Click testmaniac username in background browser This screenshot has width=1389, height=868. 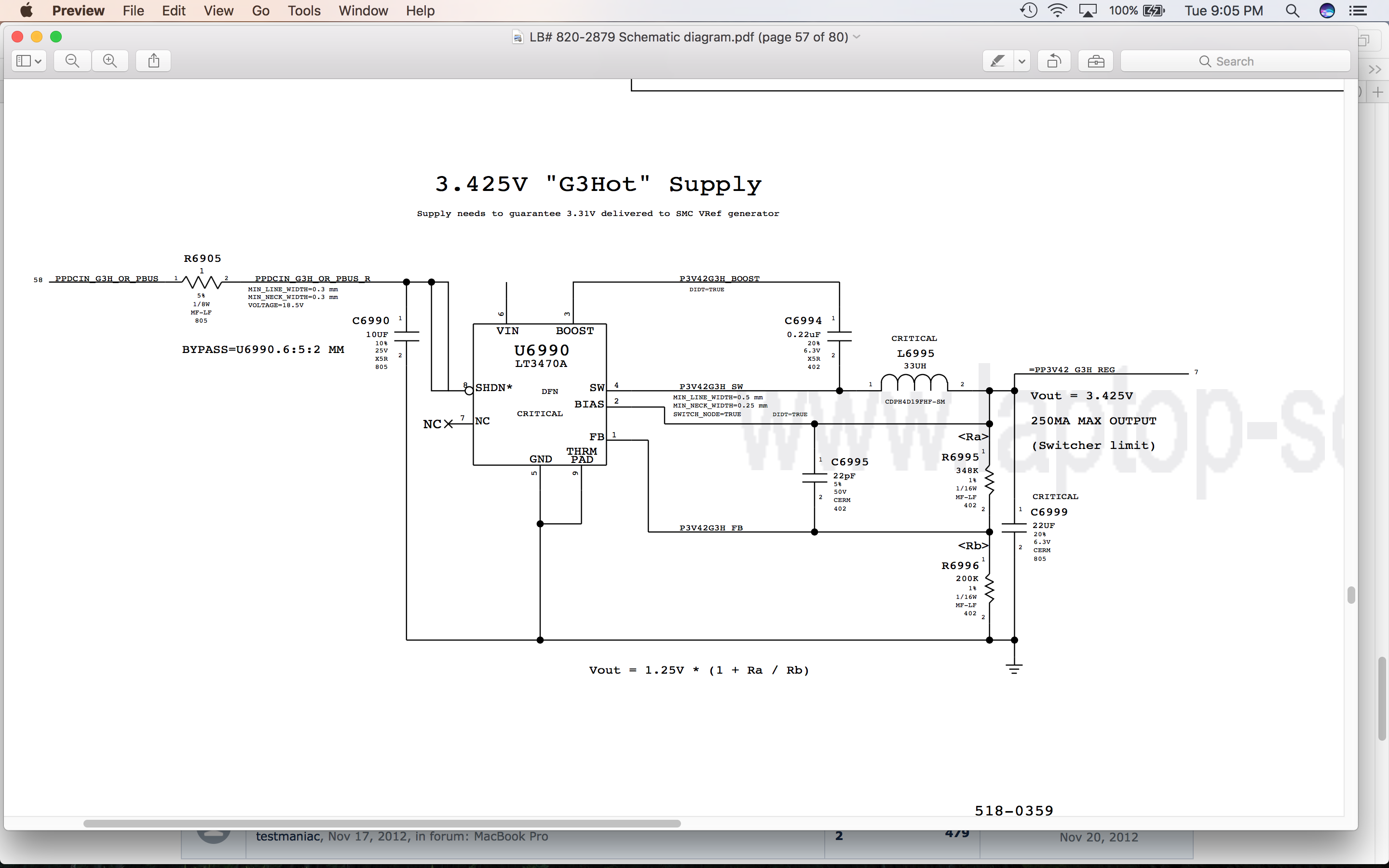click(287, 837)
